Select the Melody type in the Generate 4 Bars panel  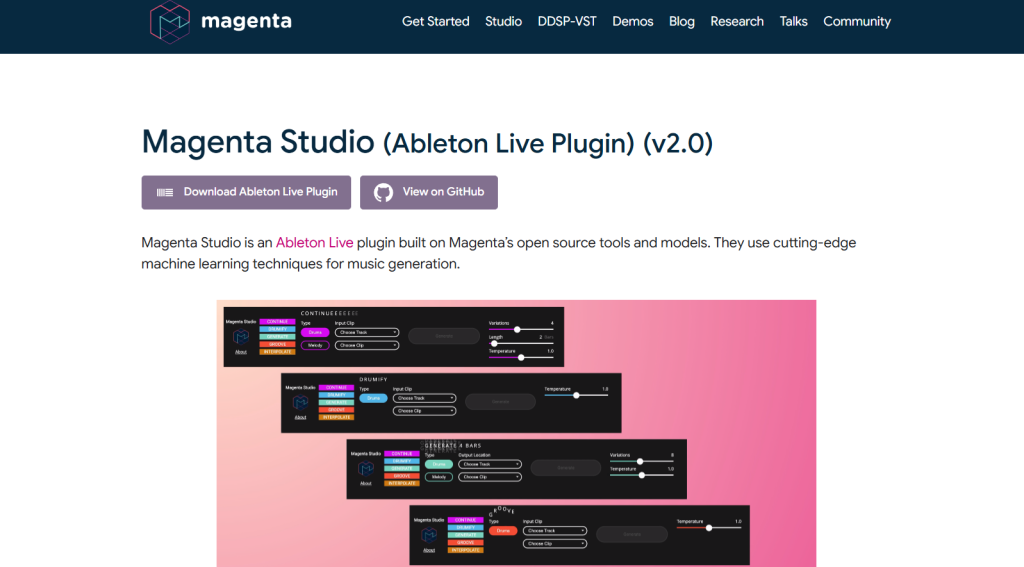tap(438, 477)
